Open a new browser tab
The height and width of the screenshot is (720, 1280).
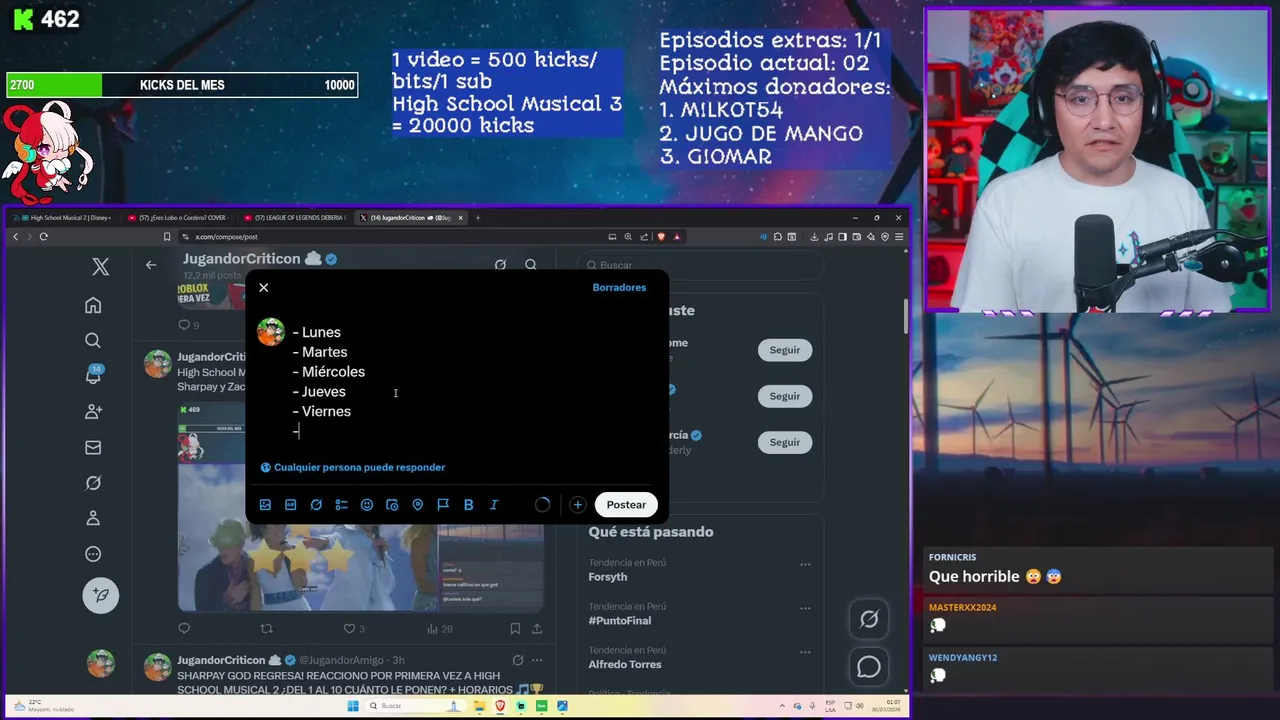tap(477, 218)
